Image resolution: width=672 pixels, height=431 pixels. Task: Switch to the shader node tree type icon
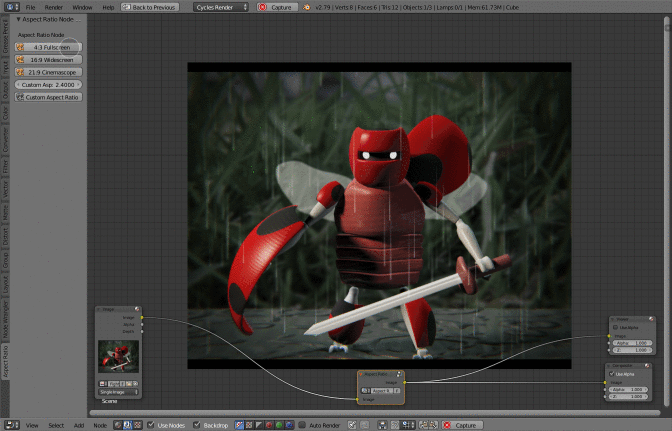coord(118,425)
